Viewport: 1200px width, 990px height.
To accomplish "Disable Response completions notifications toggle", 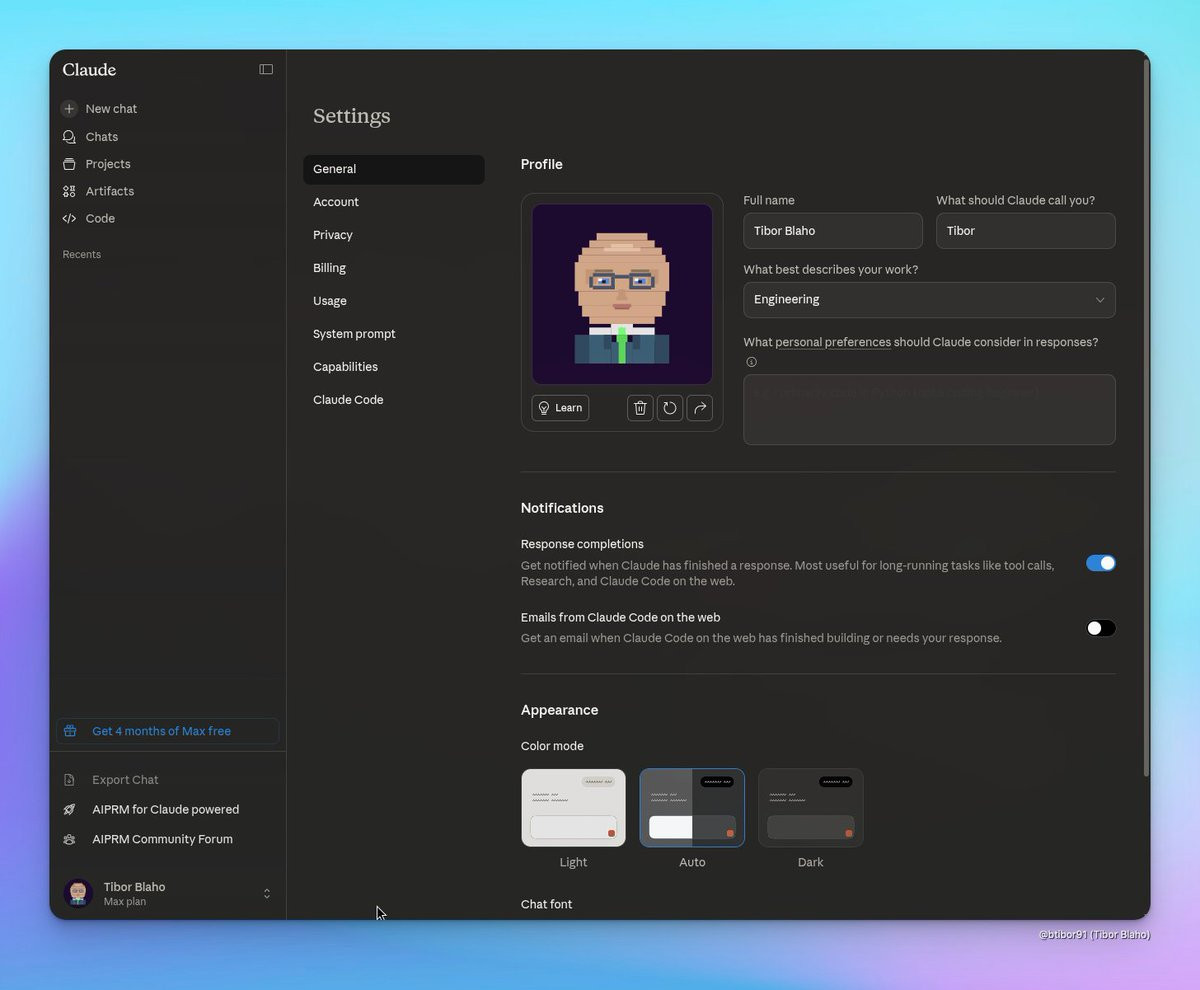I will (x=1101, y=563).
